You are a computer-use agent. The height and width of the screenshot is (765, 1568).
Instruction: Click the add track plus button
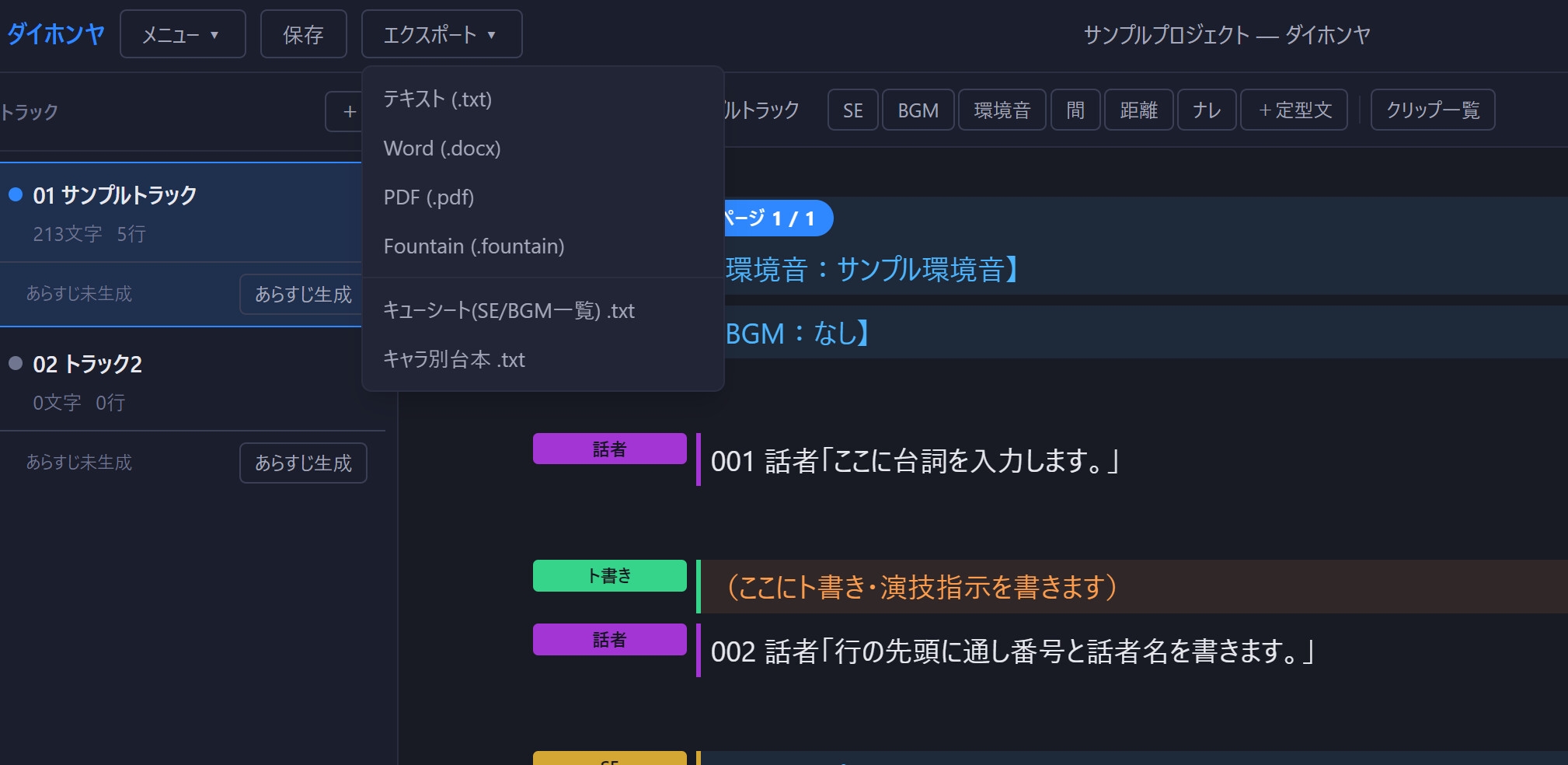coord(344,111)
